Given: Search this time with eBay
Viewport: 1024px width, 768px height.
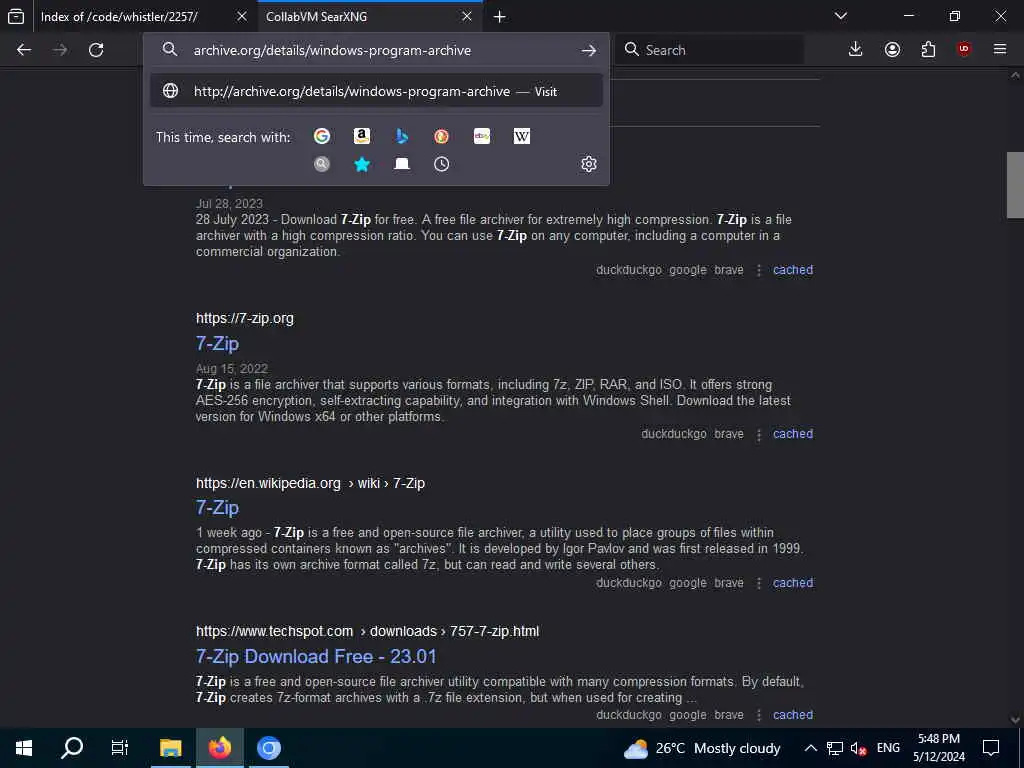Looking at the screenshot, I should point(482,136).
